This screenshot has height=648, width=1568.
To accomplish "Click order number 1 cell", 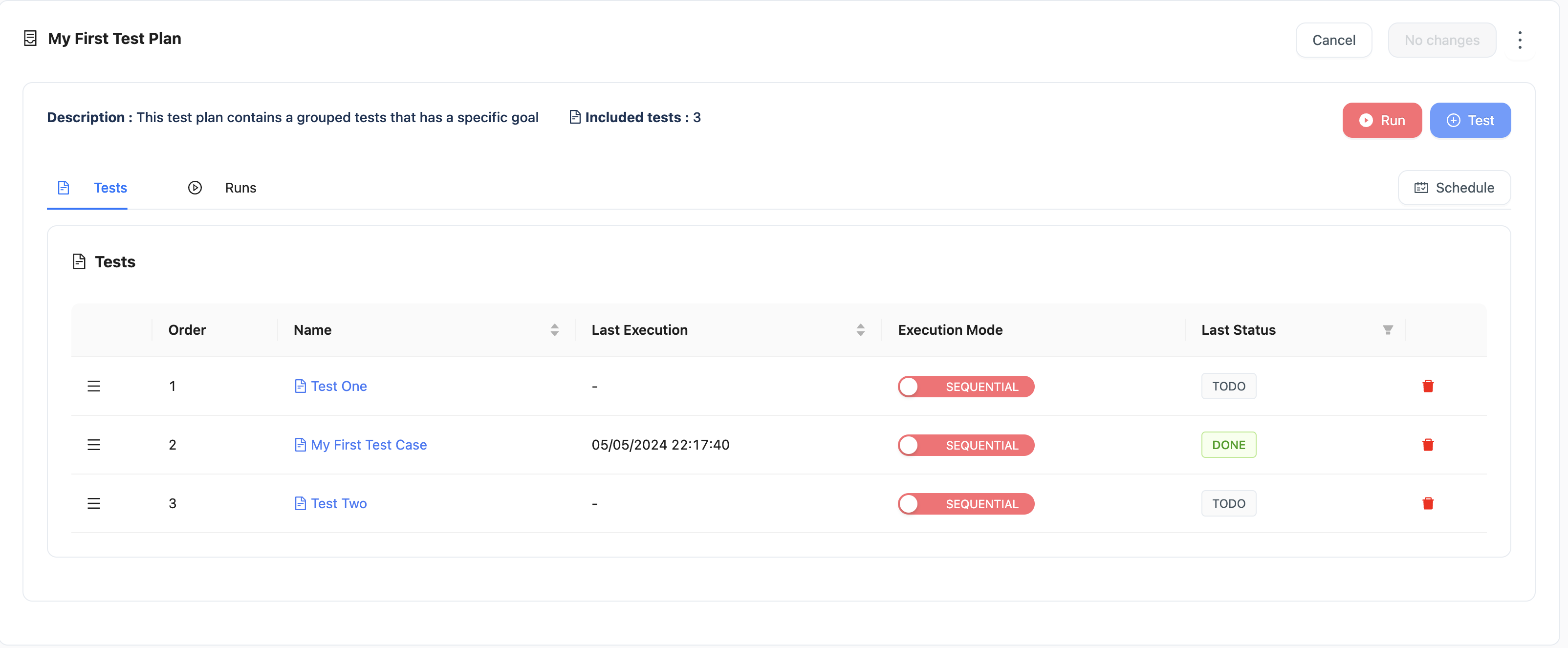I will click(x=172, y=387).
